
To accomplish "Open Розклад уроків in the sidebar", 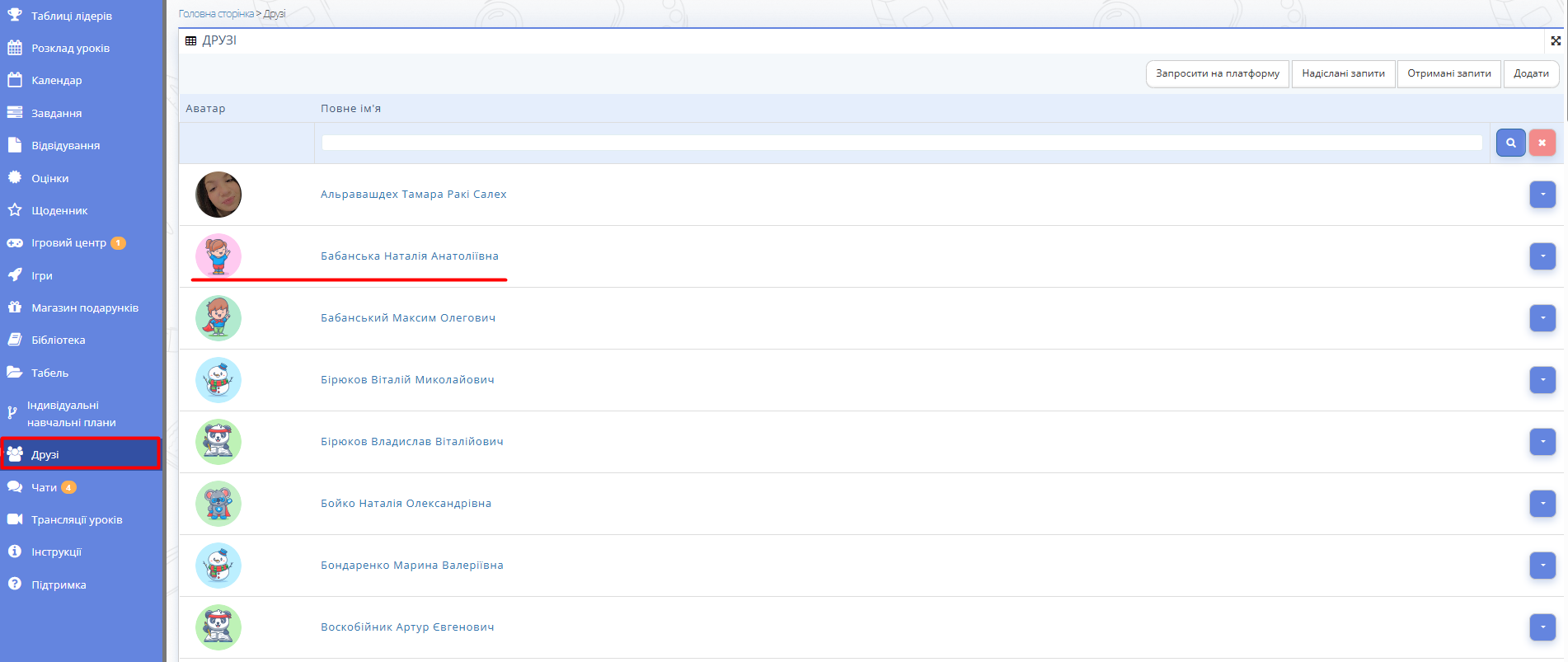I will [x=70, y=48].
